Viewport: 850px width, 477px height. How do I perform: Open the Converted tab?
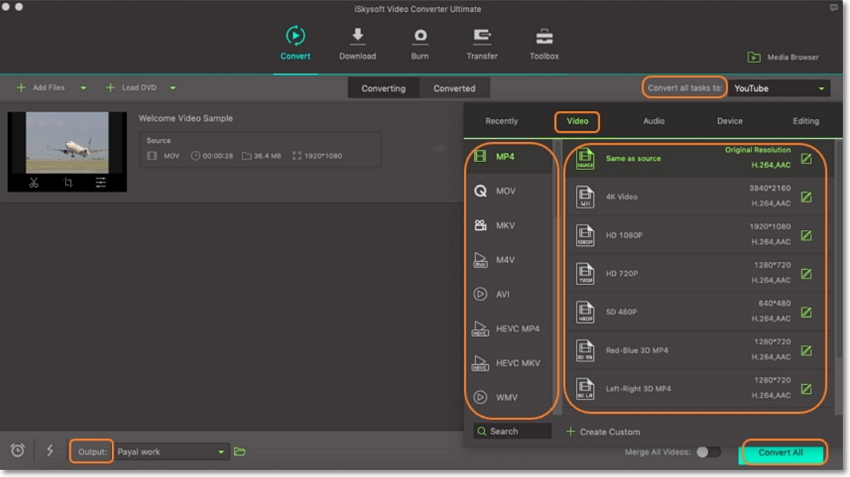coord(454,88)
